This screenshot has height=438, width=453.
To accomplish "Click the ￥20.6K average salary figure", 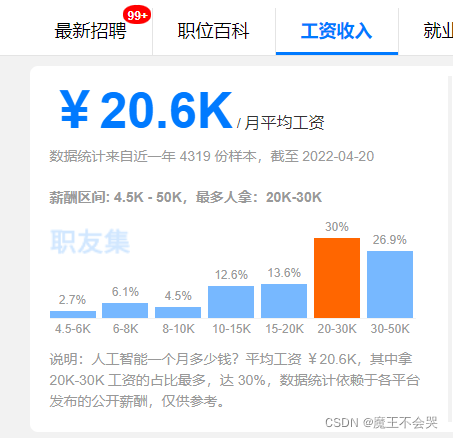I will click(146, 110).
